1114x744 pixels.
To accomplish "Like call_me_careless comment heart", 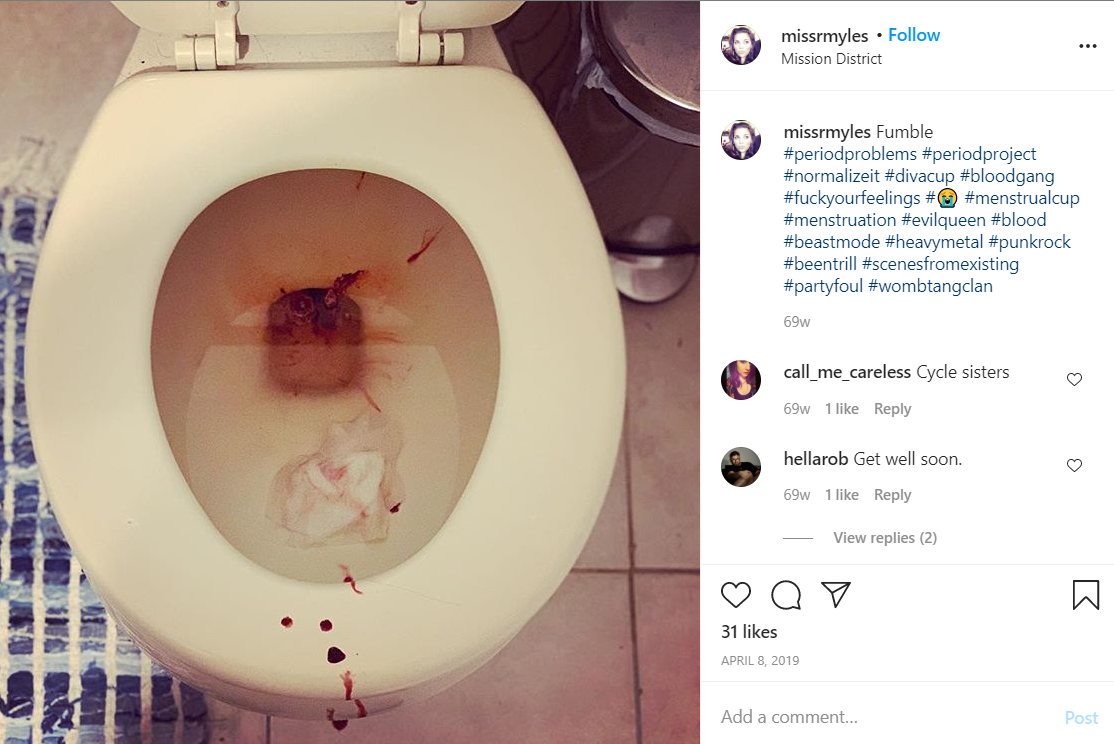I will (1074, 379).
